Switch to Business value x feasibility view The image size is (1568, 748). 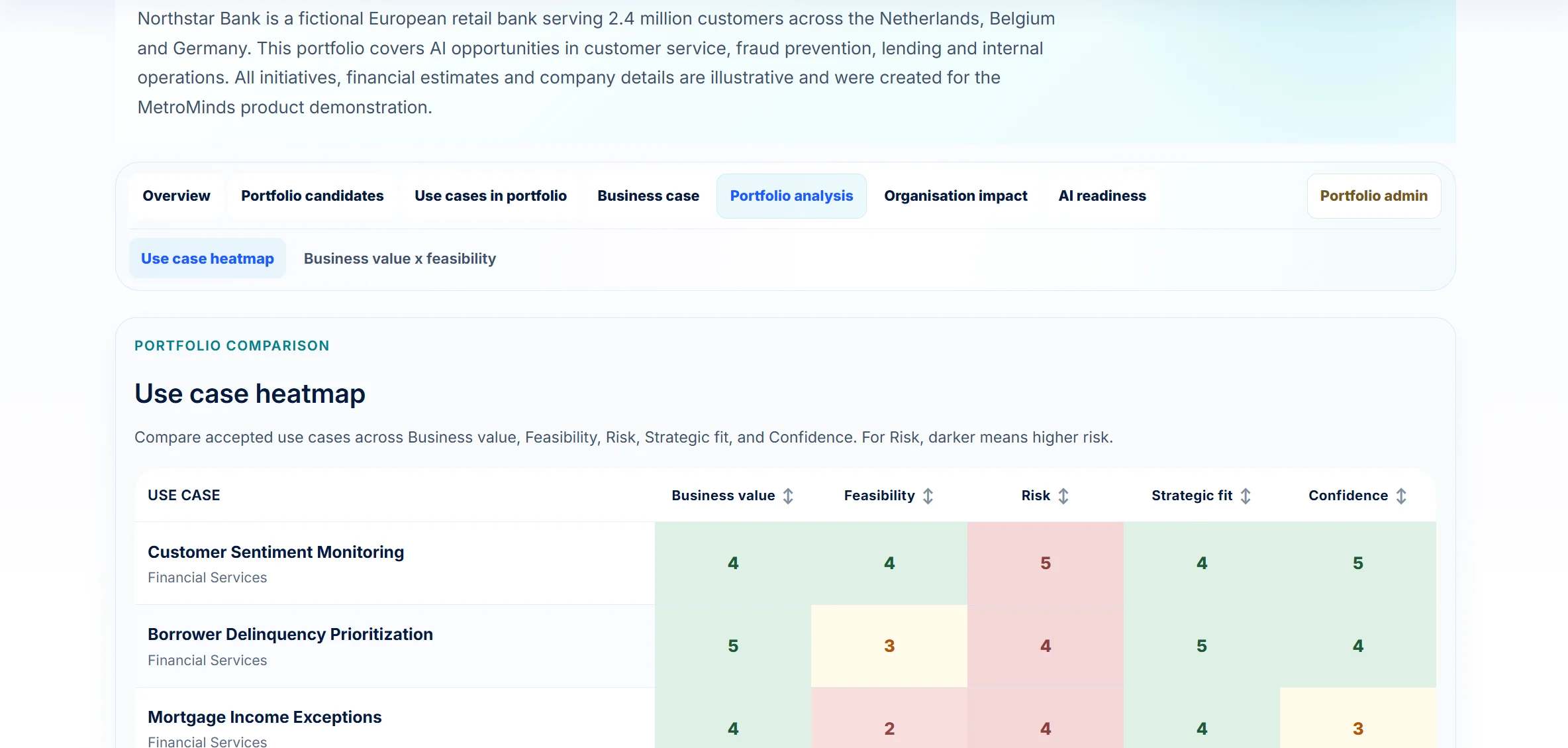coord(400,258)
